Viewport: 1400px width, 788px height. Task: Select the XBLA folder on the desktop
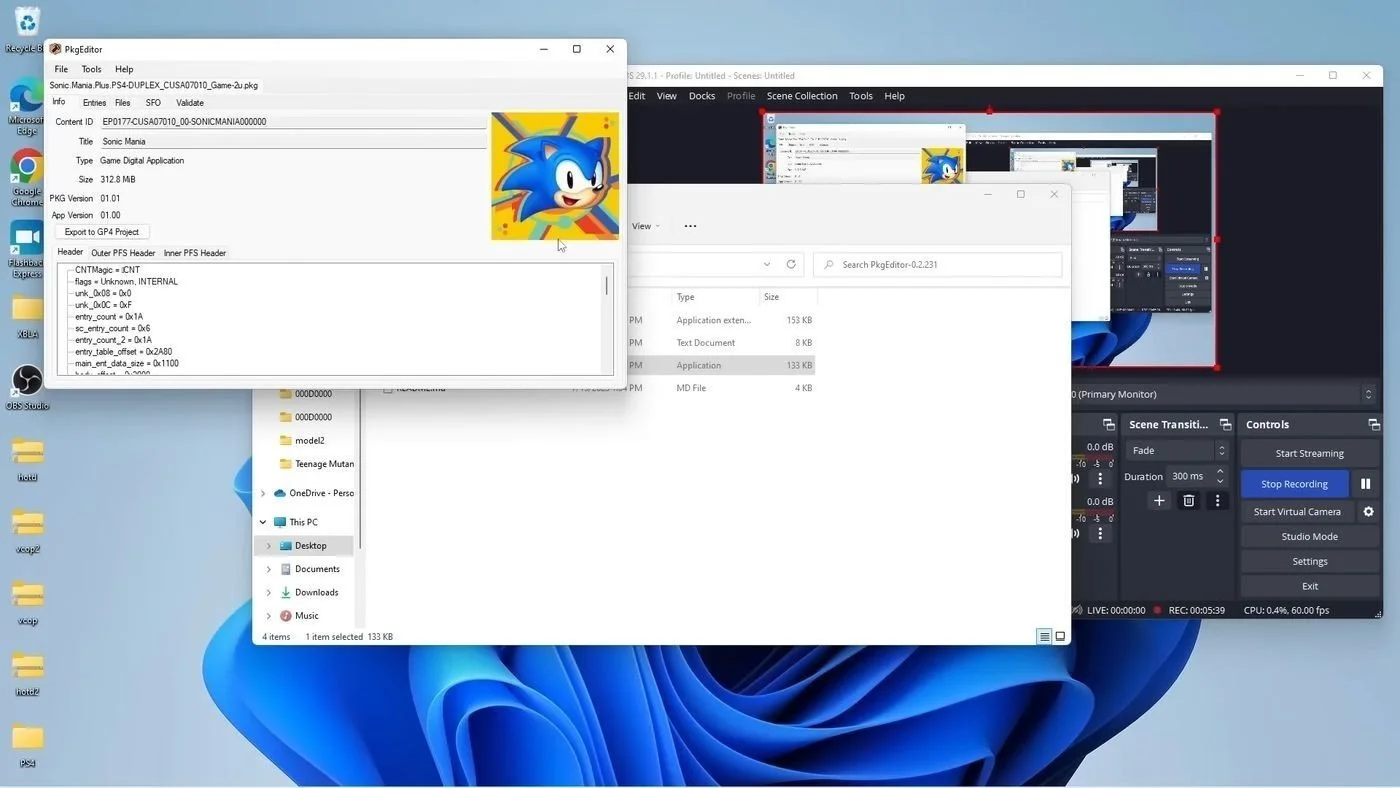[x=27, y=318]
